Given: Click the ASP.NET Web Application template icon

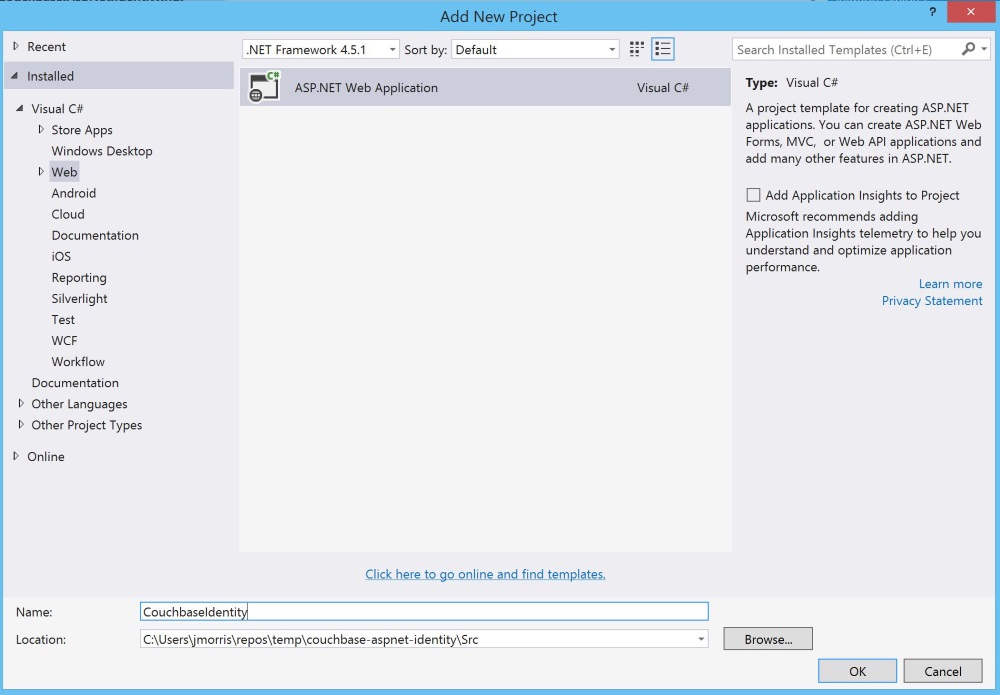Looking at the screenshot, I should [x=264, y=87].
